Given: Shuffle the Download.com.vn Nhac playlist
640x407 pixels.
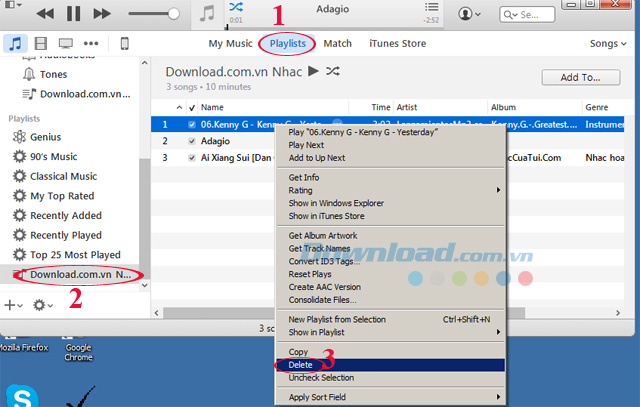Looking at the screenshot, I should [x=333, y=71].
